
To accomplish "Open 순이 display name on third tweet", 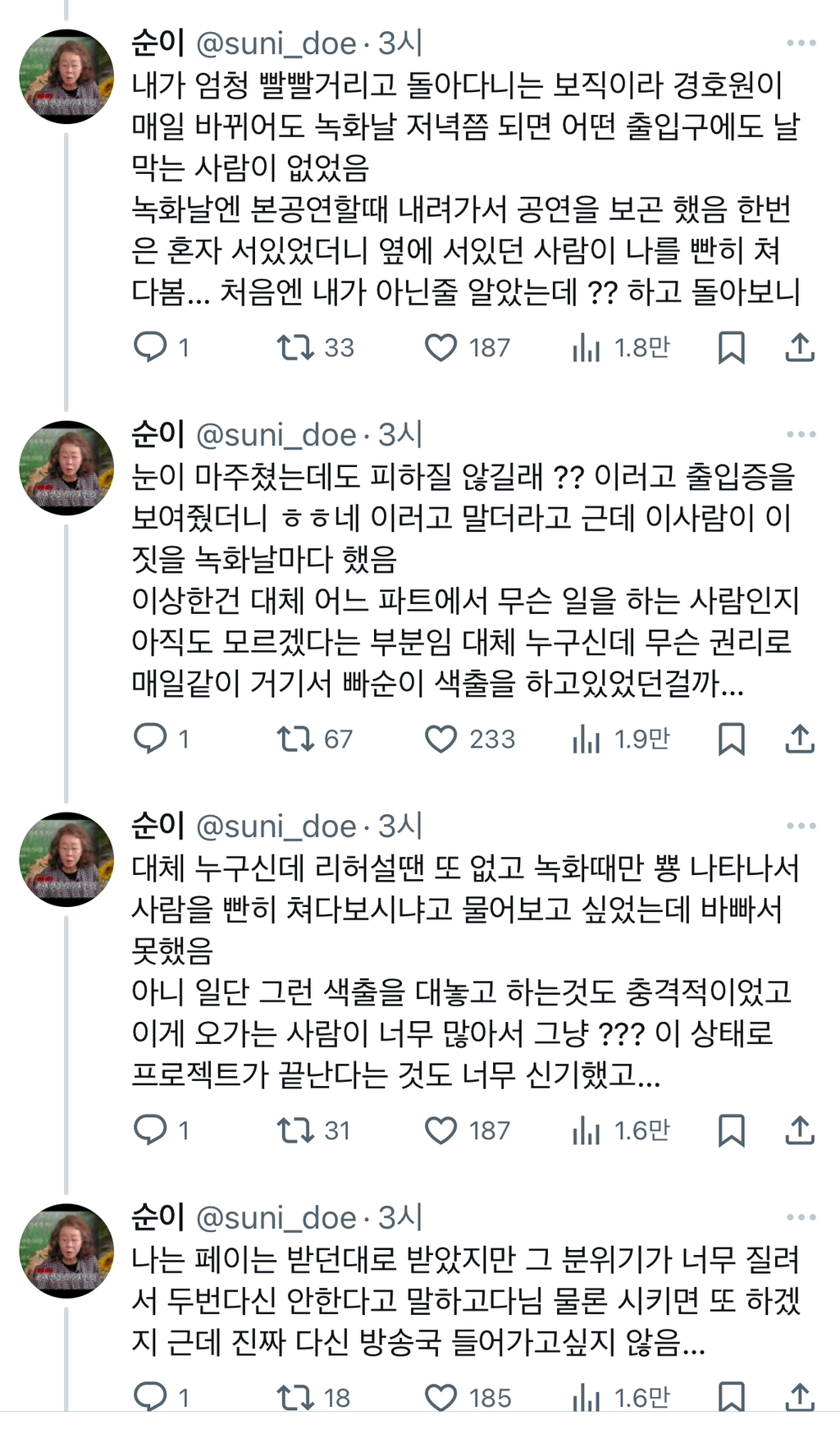I will (157, 827).
